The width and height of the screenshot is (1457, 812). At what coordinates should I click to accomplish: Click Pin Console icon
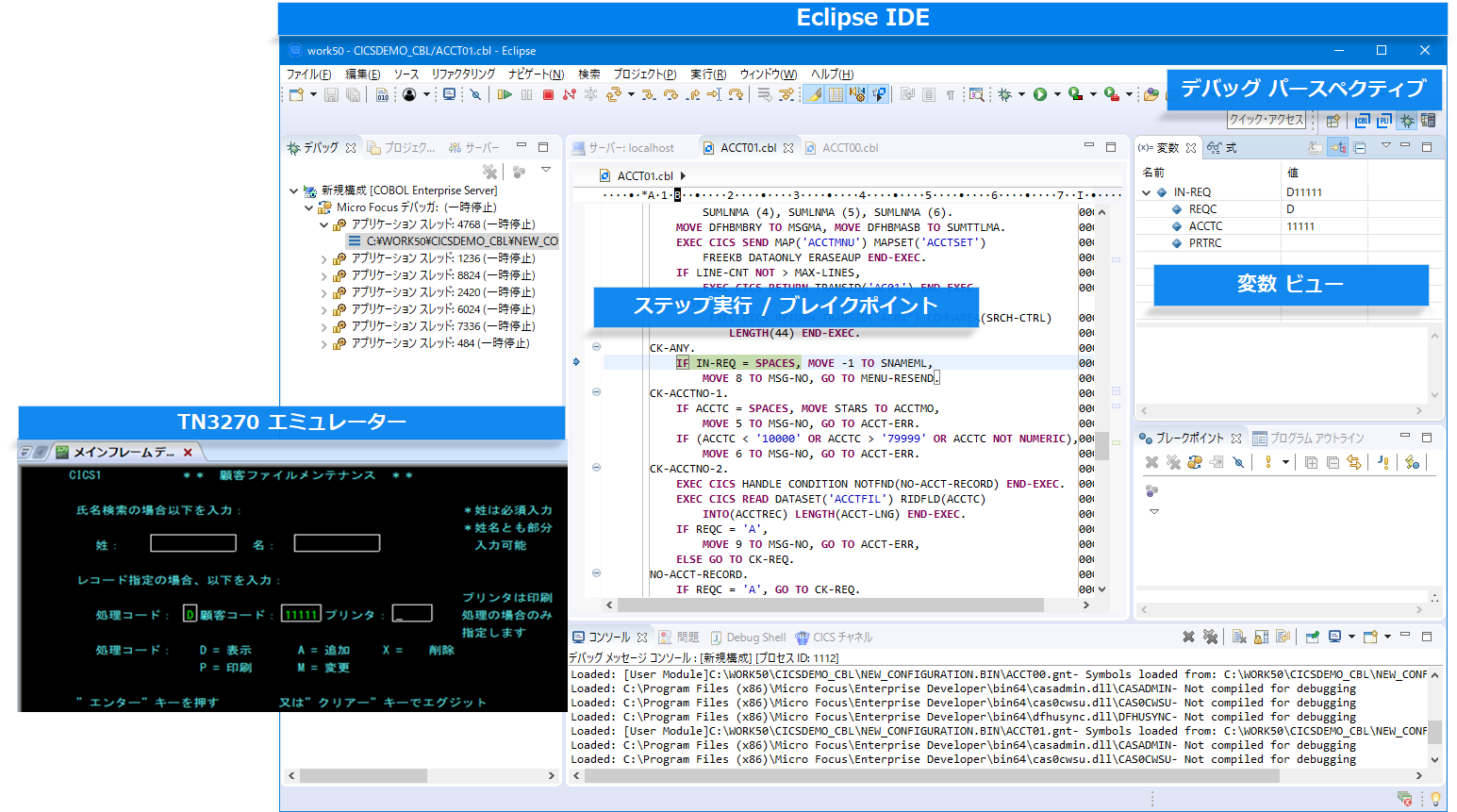pos(1312,638)
